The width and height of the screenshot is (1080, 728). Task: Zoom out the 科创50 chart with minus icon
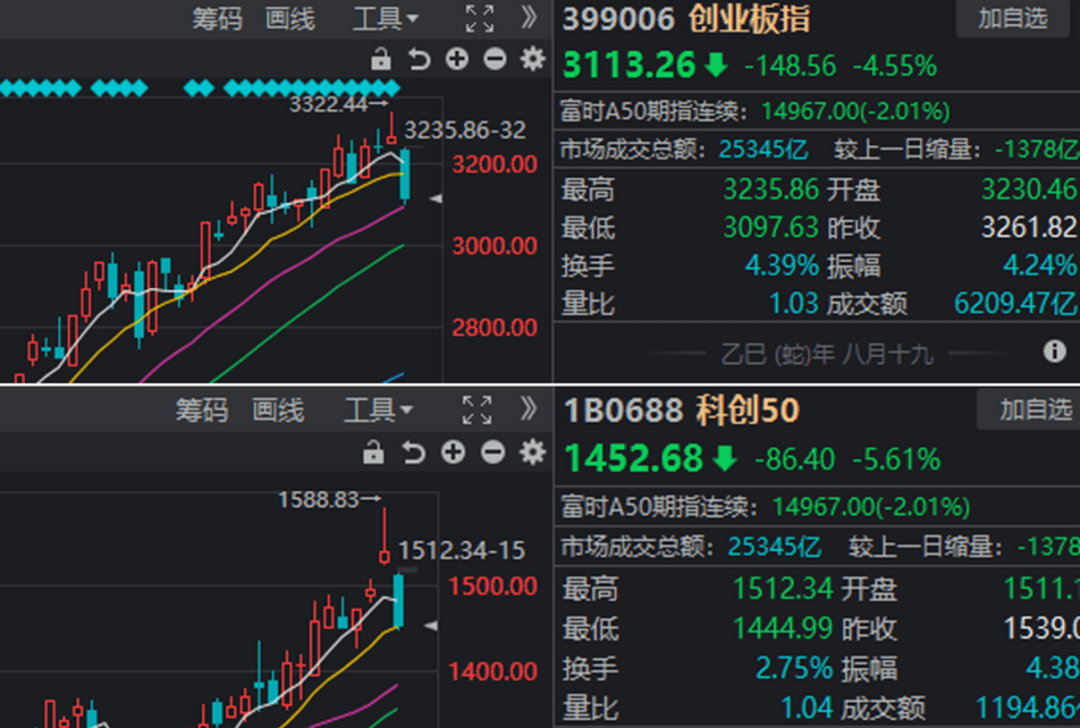click(x=490, y=452)
